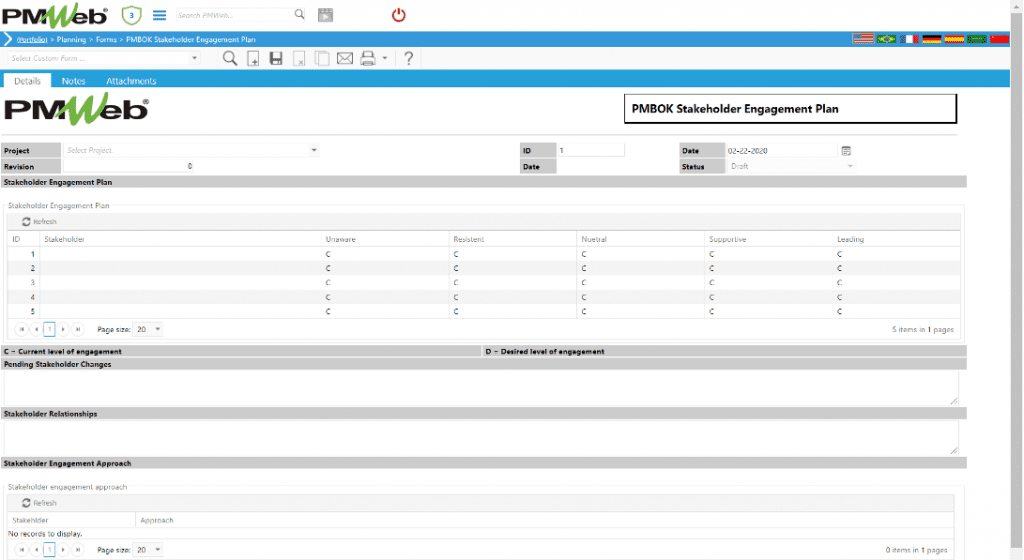Click the Revision number field
The image size is (1024, 560).
[x=129, y=166]
